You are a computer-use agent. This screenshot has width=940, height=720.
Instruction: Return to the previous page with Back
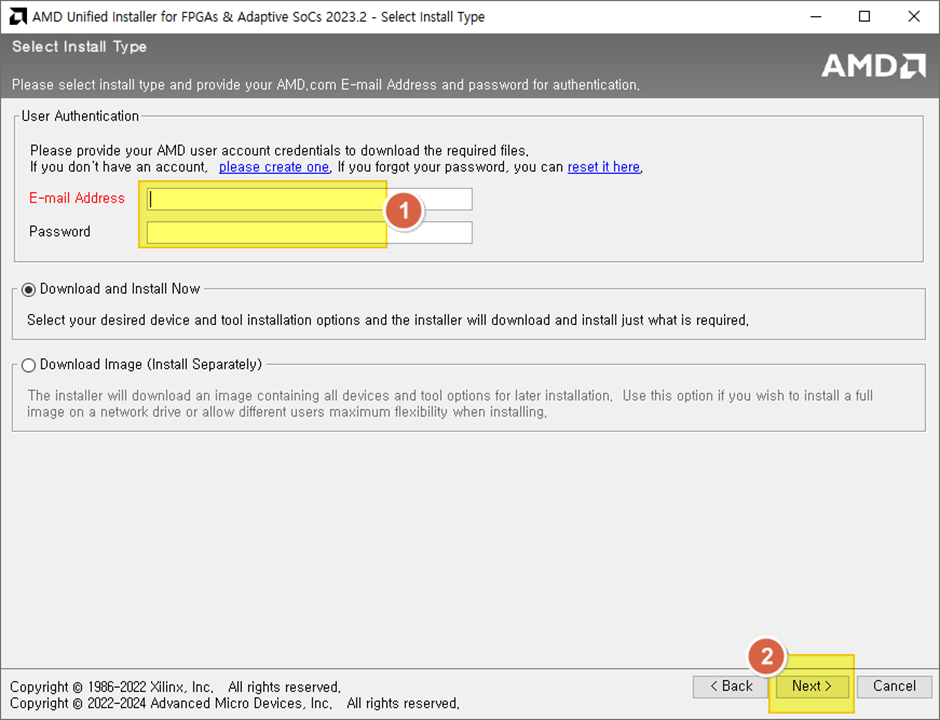tap(731, 686)
